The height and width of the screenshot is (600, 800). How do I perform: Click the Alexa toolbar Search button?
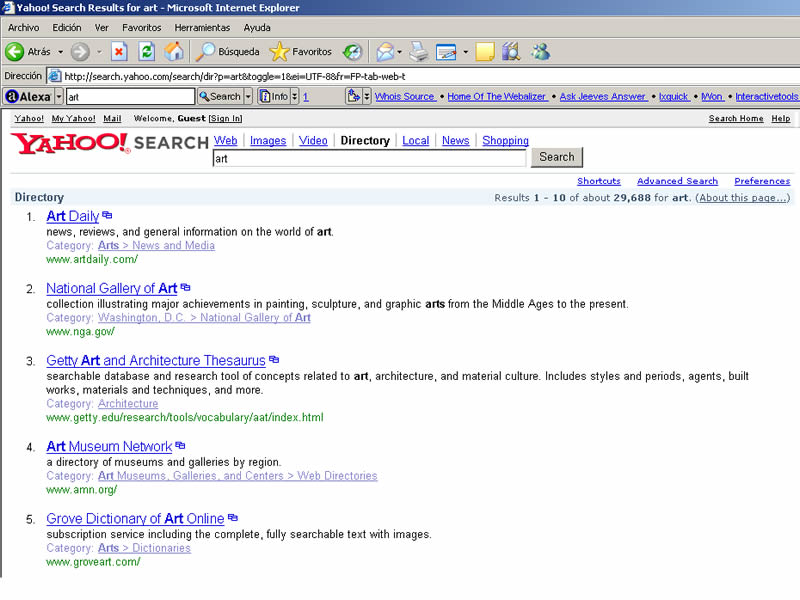pos(220,96)
